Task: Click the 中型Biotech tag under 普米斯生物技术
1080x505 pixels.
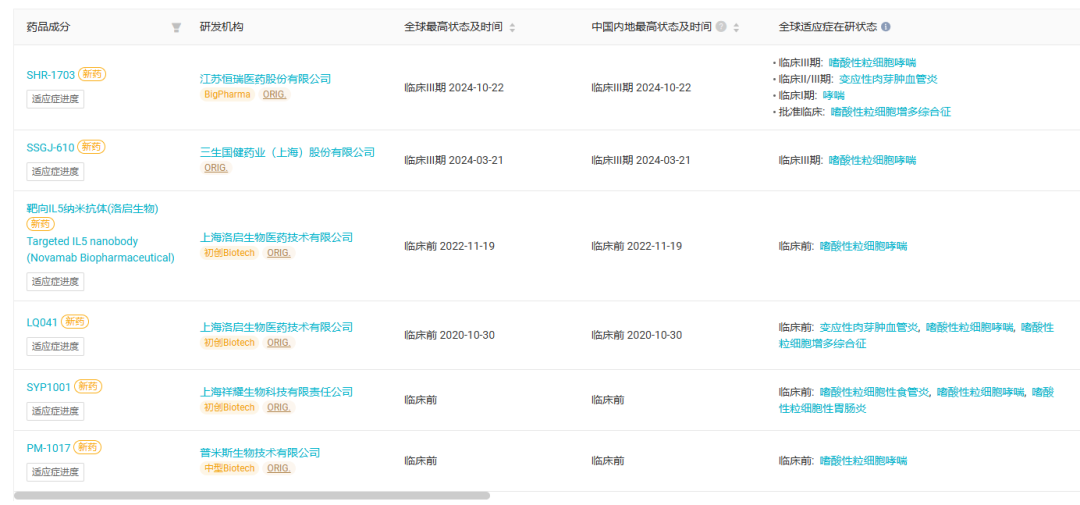Action: click(229, 468)
